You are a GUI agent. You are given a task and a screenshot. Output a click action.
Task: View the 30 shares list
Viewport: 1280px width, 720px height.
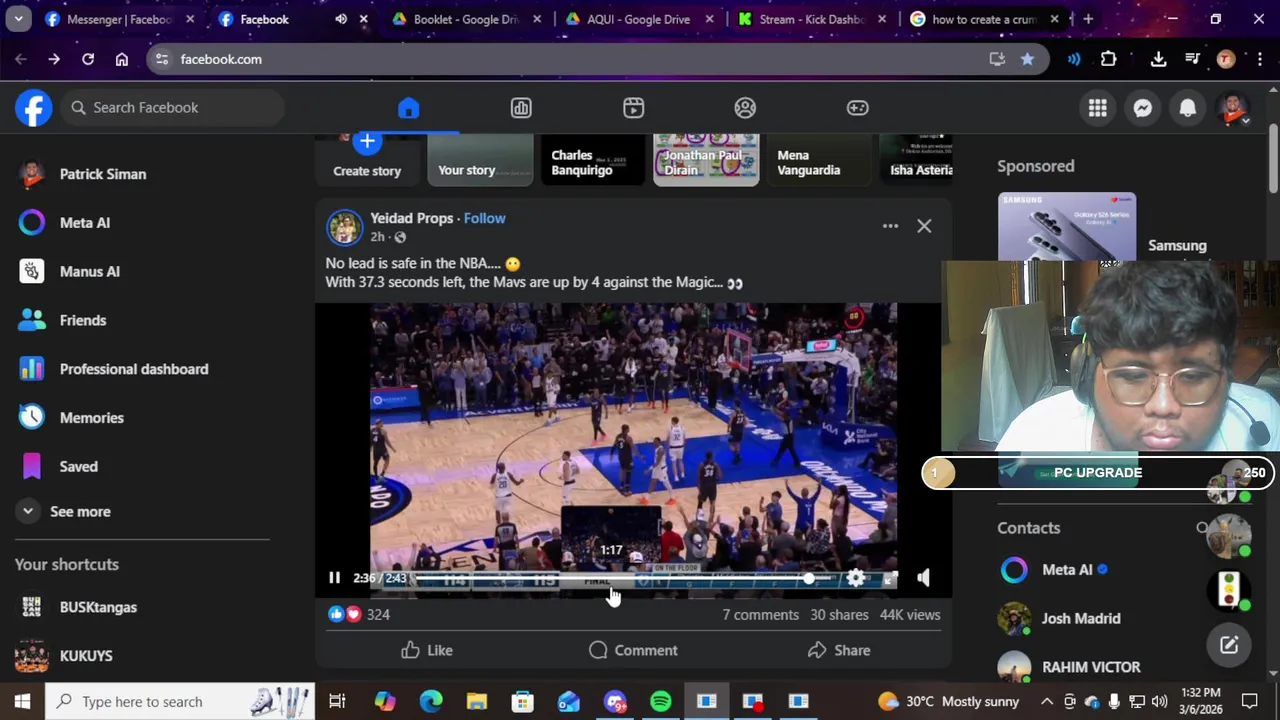coord(839,615)
